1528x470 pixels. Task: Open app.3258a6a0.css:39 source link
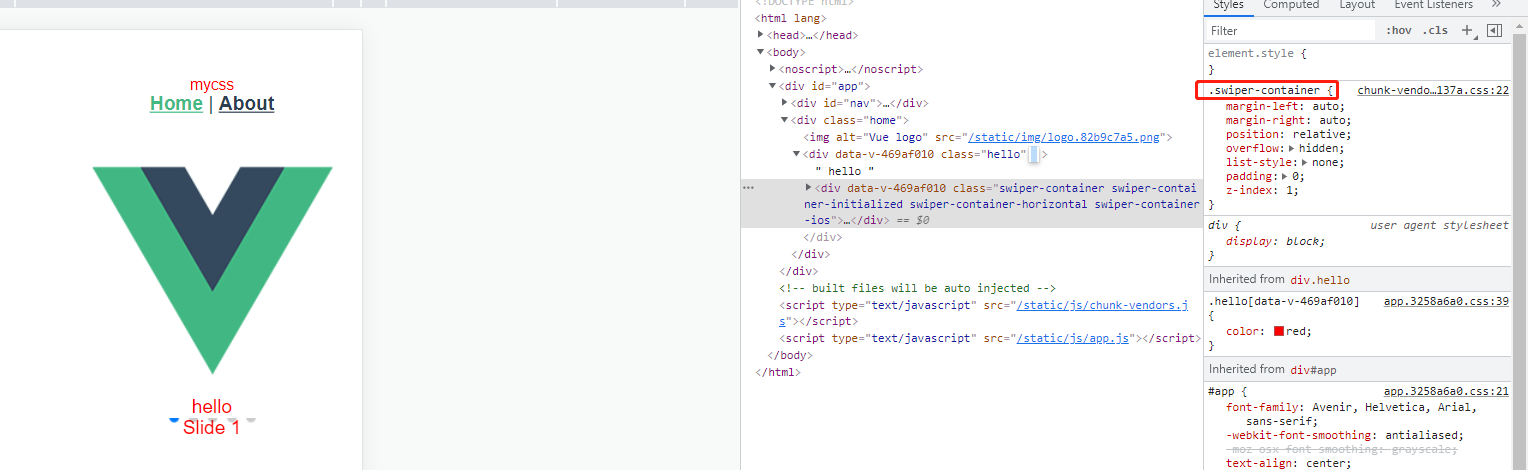click(x=1446, y=301)
